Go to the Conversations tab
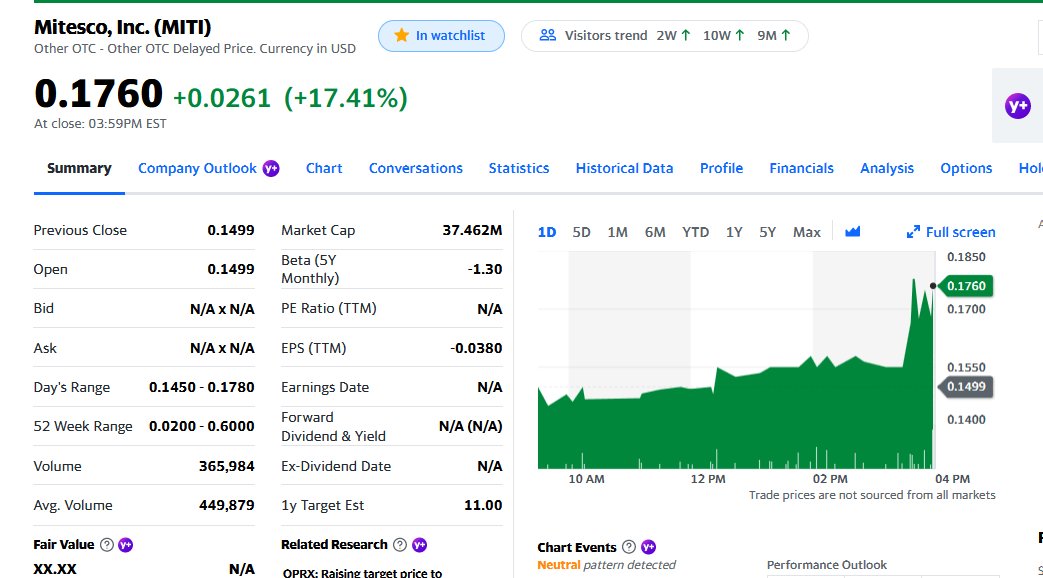The image size is (1043, 578). tap(416, 168)
